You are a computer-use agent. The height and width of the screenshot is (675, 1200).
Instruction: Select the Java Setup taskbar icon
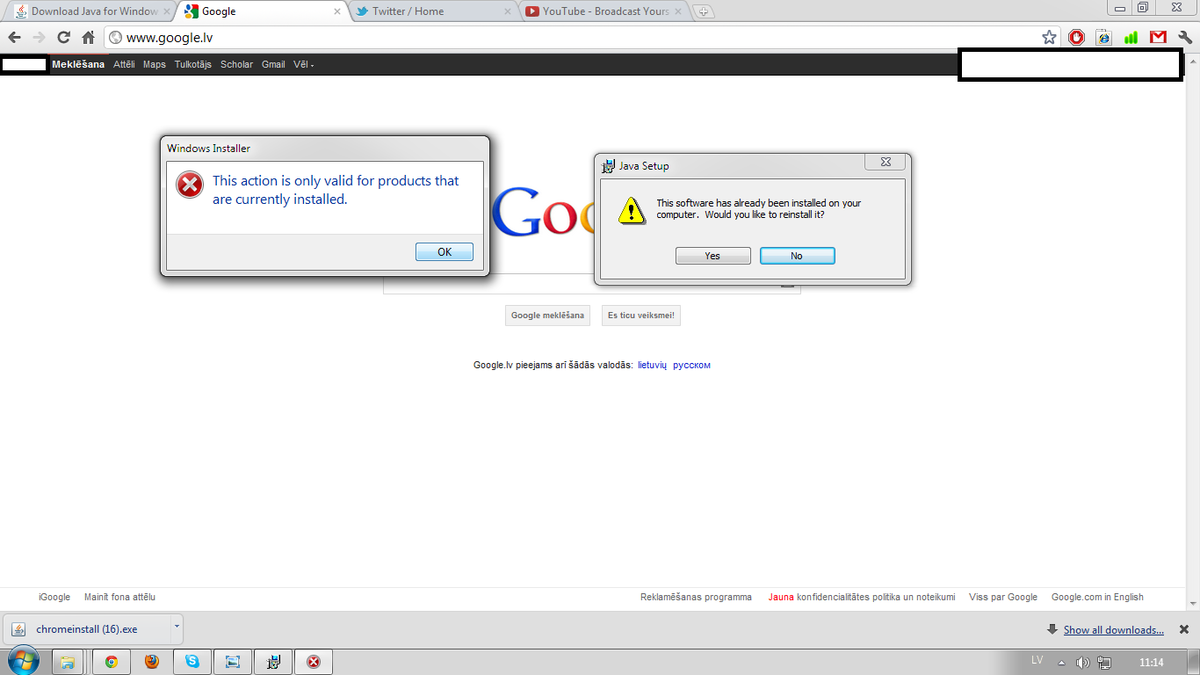point(273,661)
